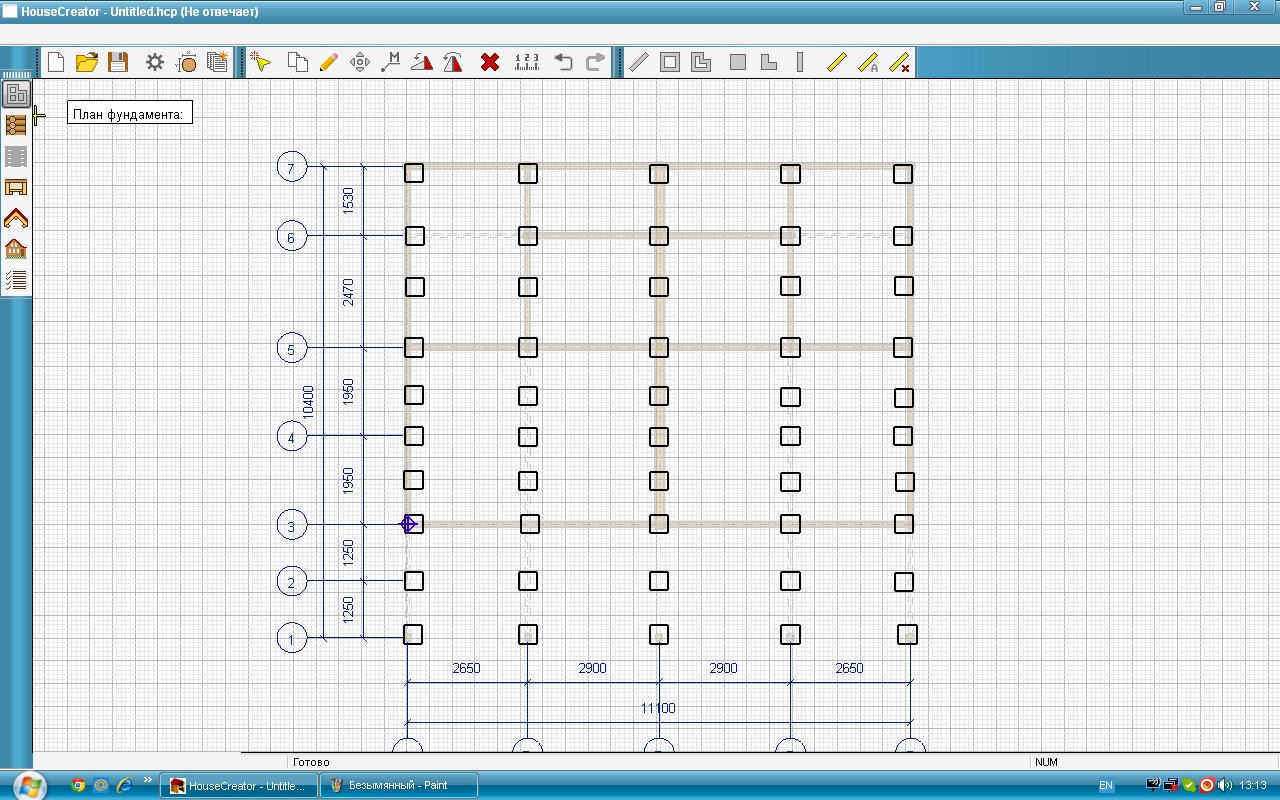Select axis marker circle 5
This screenshot has height=800, width=1280.
[291, 349]
